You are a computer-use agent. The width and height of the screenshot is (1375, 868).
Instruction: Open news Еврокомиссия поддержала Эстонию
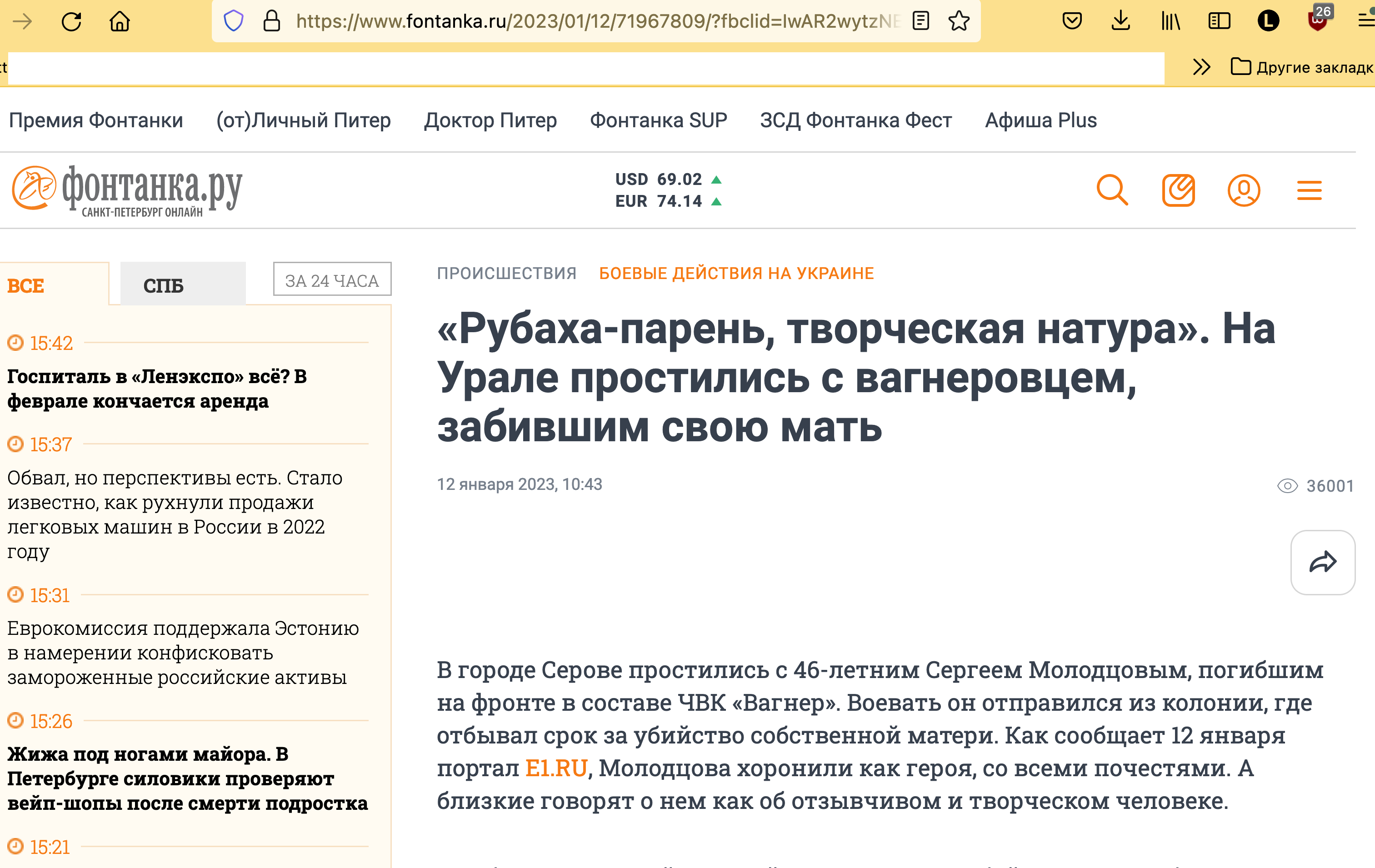point(183,653)
